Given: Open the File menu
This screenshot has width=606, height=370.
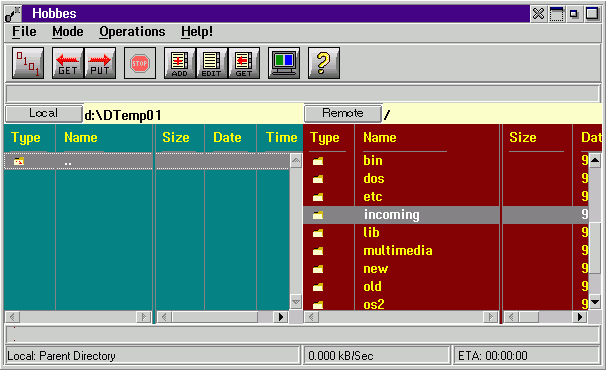Looking at the screenshot, I should click(x=24, y=32).
